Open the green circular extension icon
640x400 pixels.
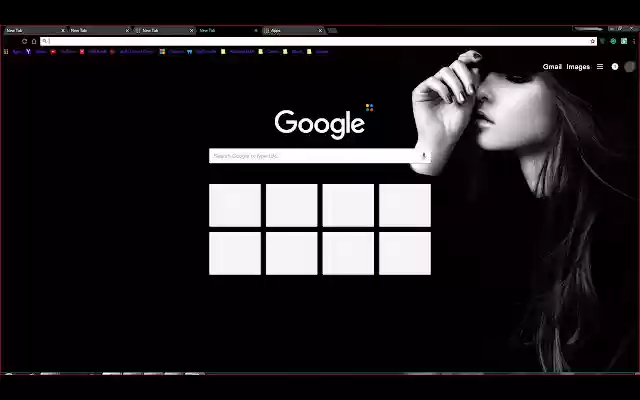tap(613, 41)
